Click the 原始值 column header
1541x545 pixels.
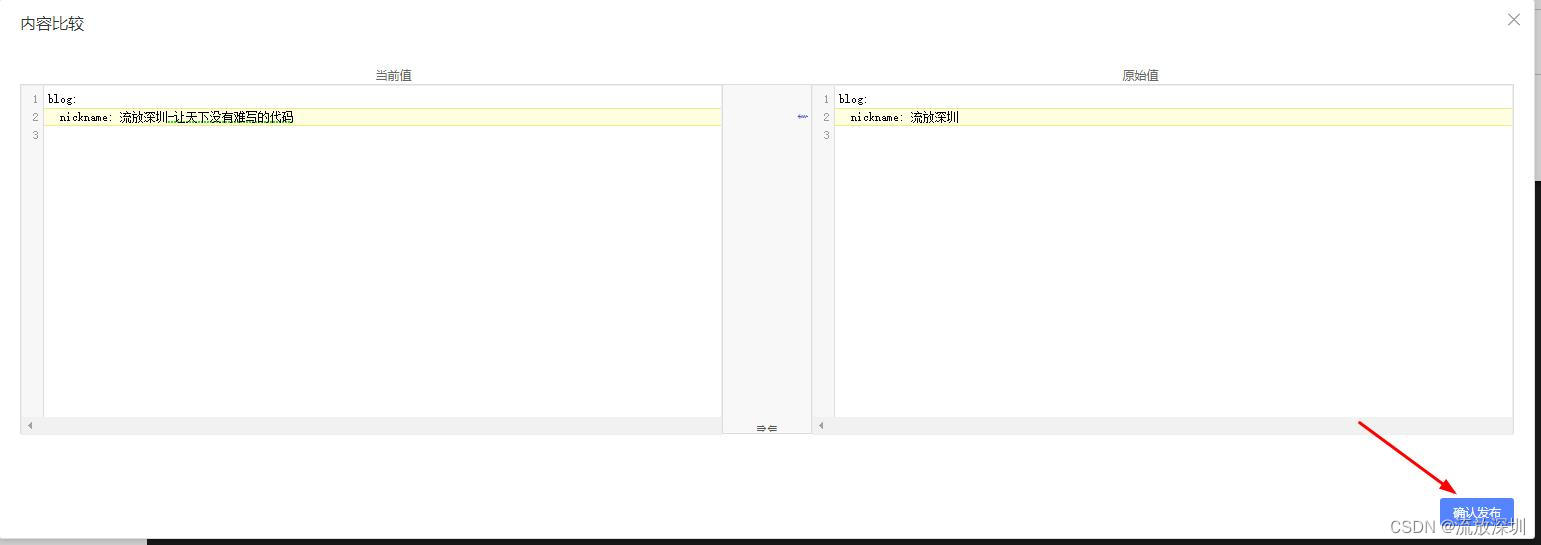click(1140, 75)
